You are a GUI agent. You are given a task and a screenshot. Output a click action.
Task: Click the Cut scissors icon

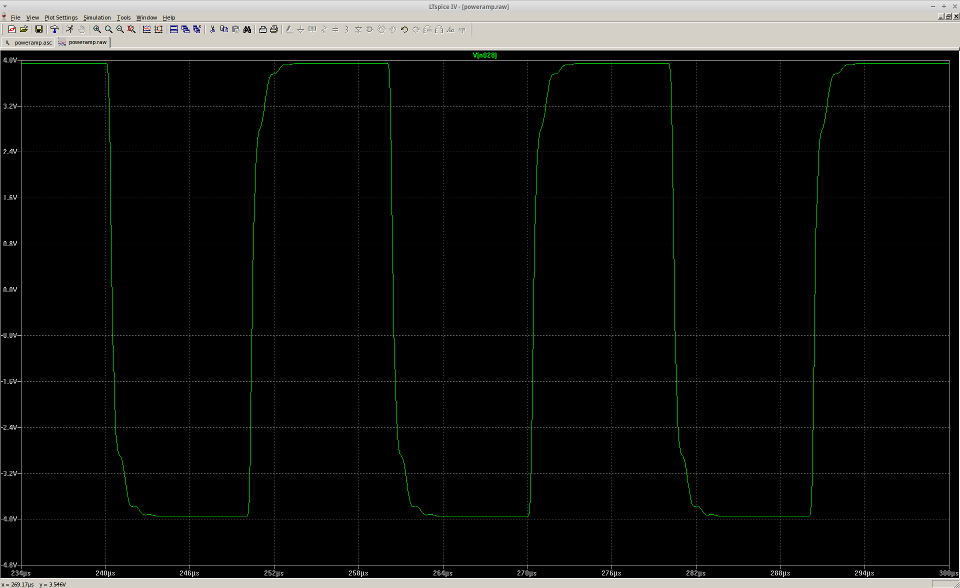212,29
